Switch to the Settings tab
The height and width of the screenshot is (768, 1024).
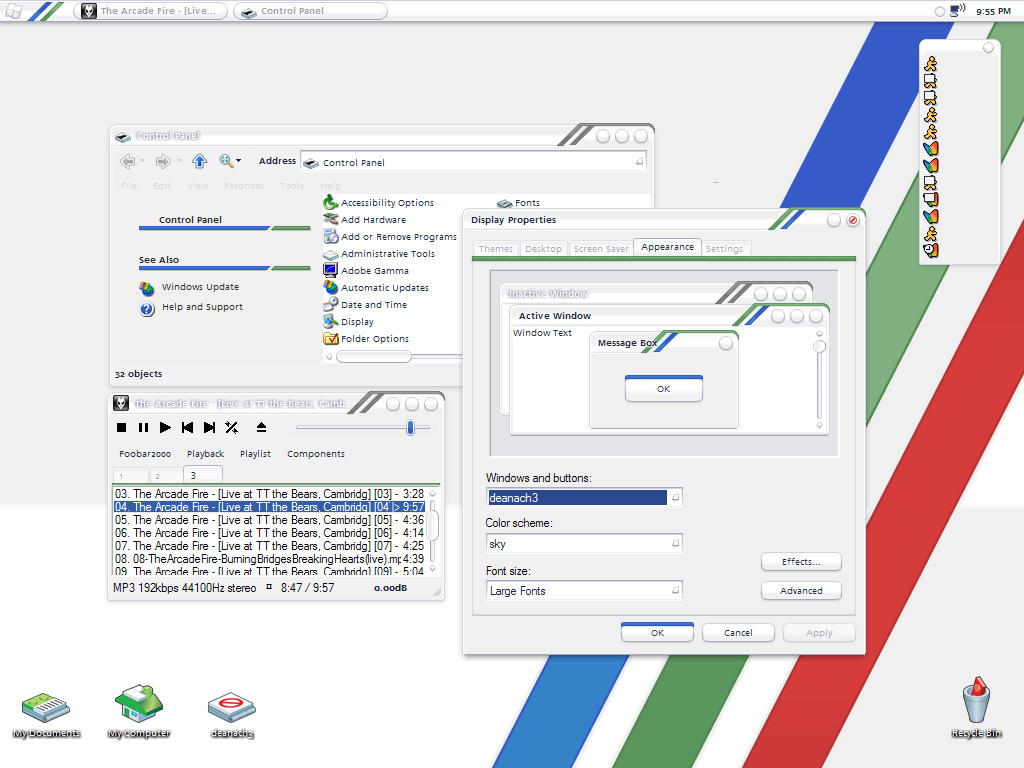(724, 249)
